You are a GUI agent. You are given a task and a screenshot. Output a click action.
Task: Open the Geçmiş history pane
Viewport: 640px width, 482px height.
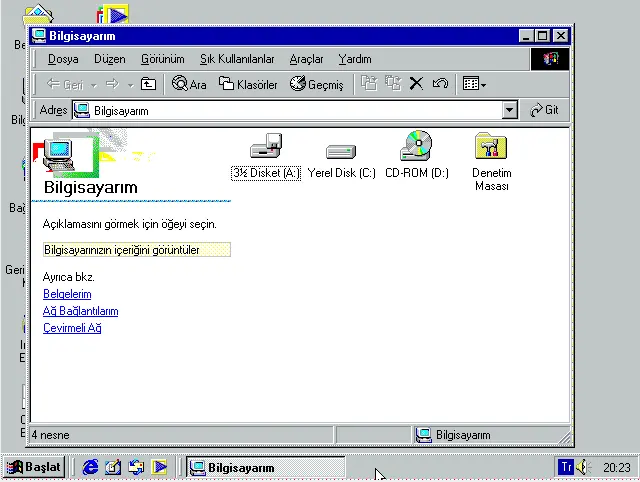[317, 84]
